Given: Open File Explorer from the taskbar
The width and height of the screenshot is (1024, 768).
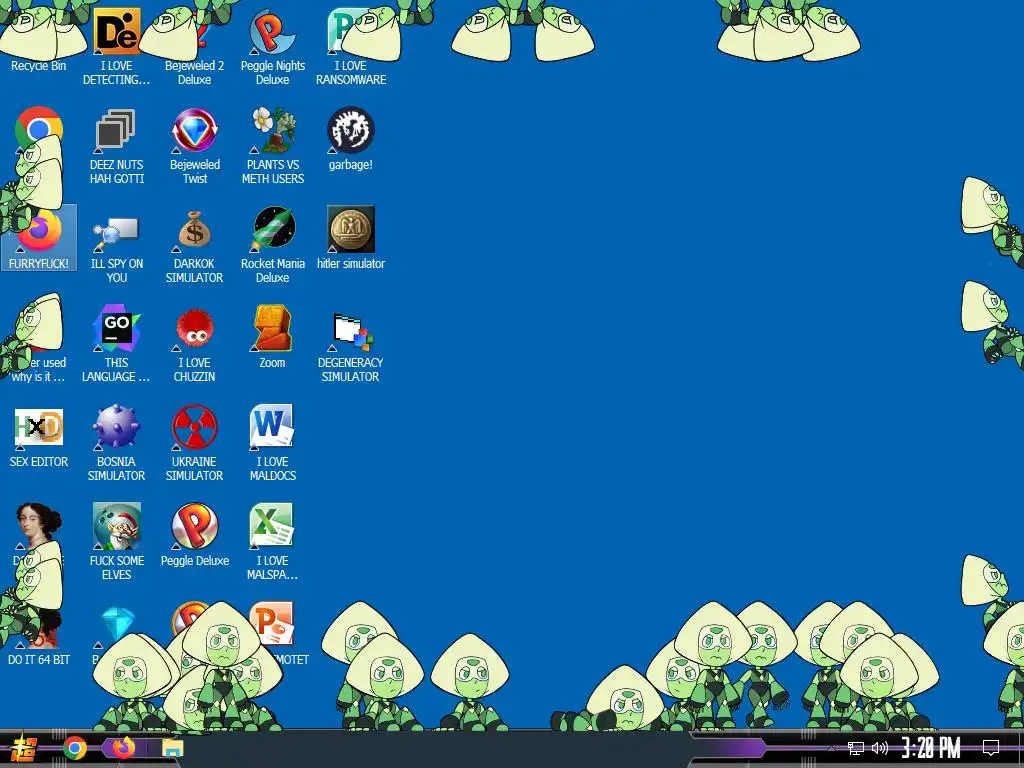Looking at the screenshot, I should pyautogui.click(x=172, y=748).
